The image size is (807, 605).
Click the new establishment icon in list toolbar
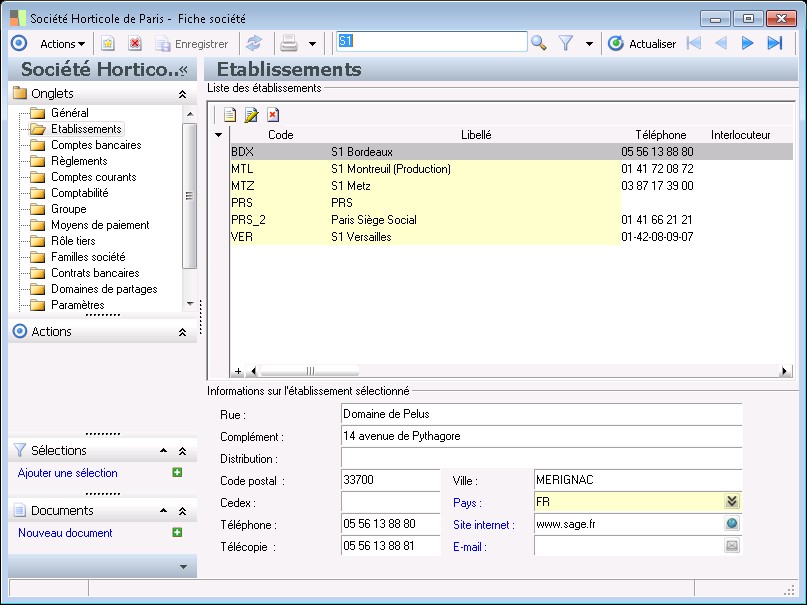coord(230,115)
